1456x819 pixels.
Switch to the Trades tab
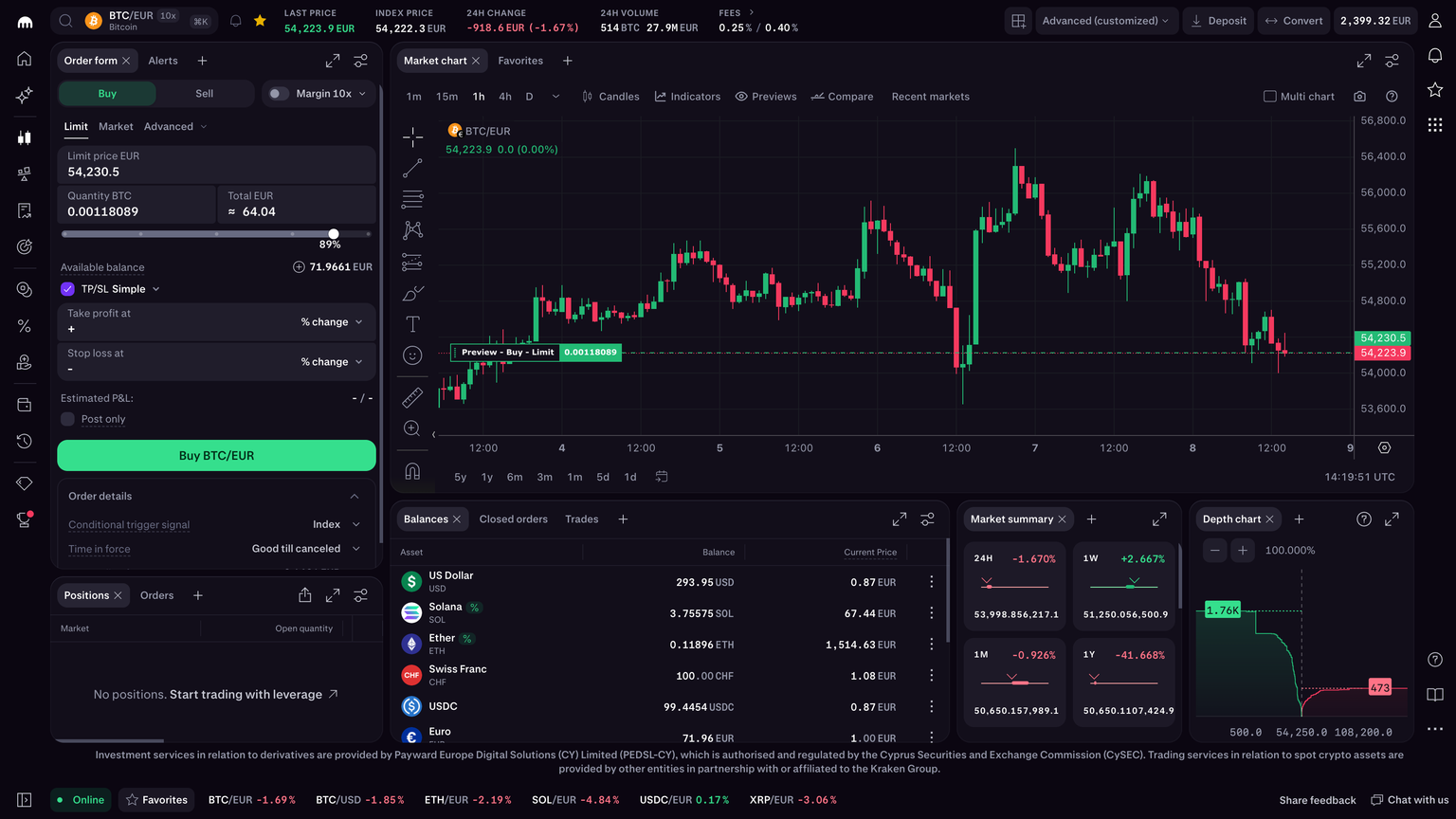coord(582,519)
